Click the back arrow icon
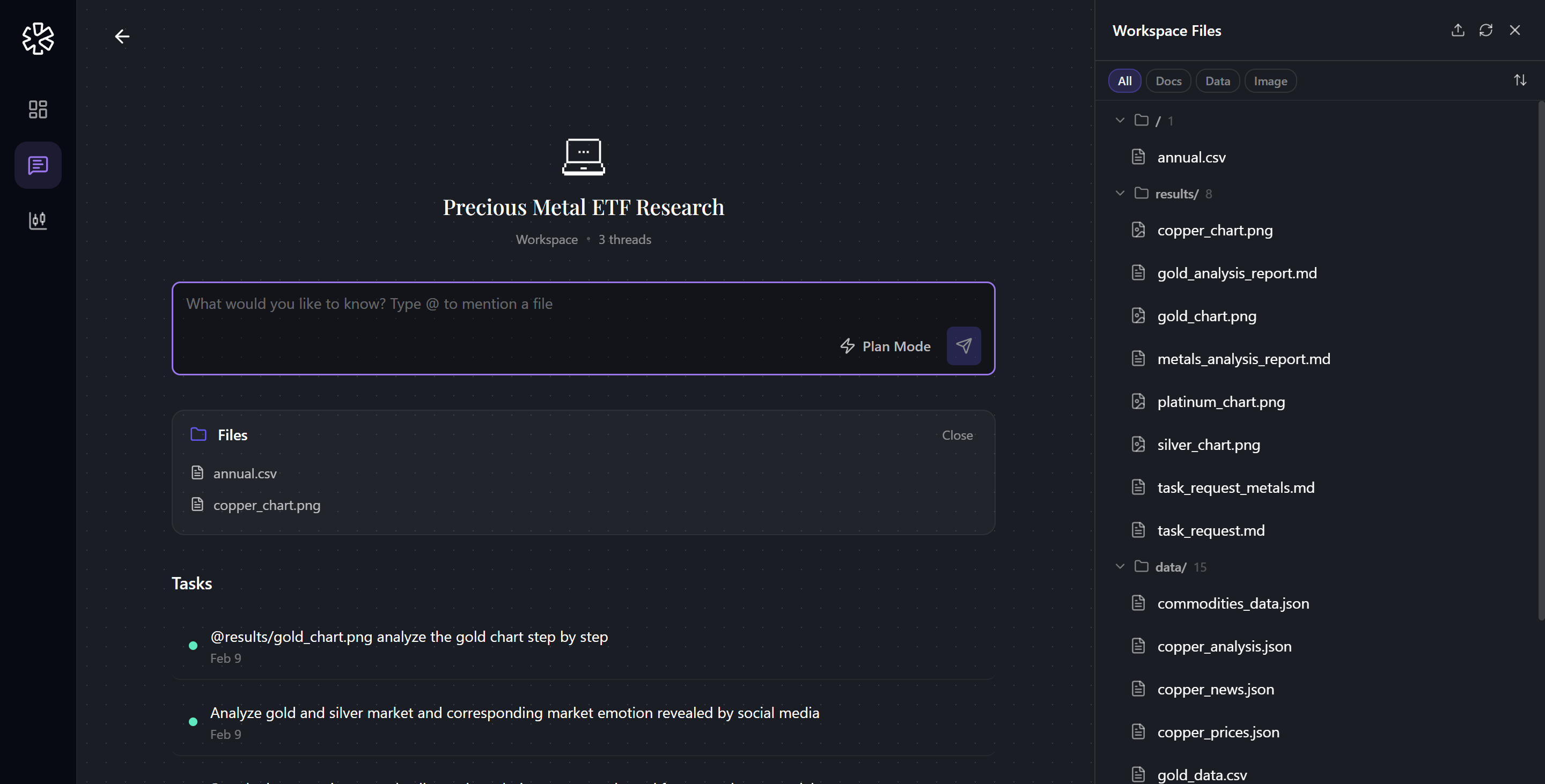 [x=122, y=36]
